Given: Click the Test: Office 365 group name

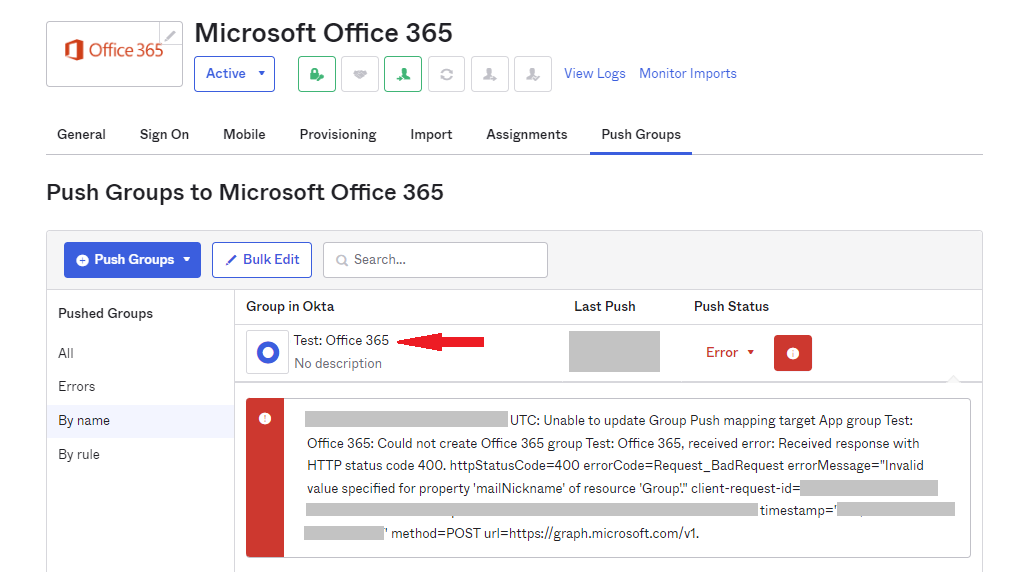Looking at the screenshot, I should pos(341,340).
